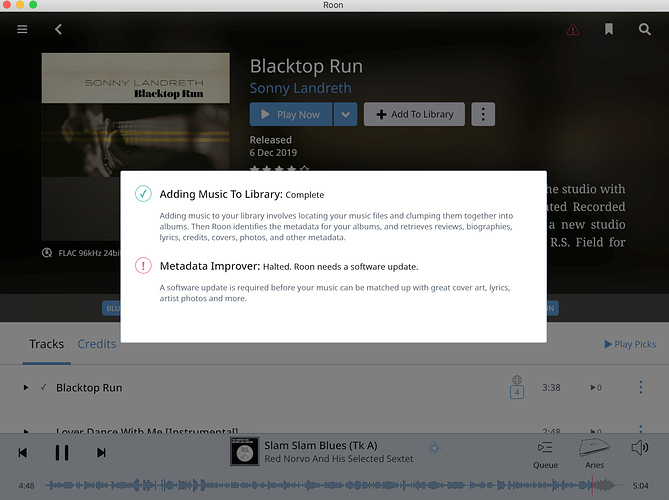Viewport: 669px width, 500px height.
Task: Open the Aries zone selector
Action: click(594, 454)
